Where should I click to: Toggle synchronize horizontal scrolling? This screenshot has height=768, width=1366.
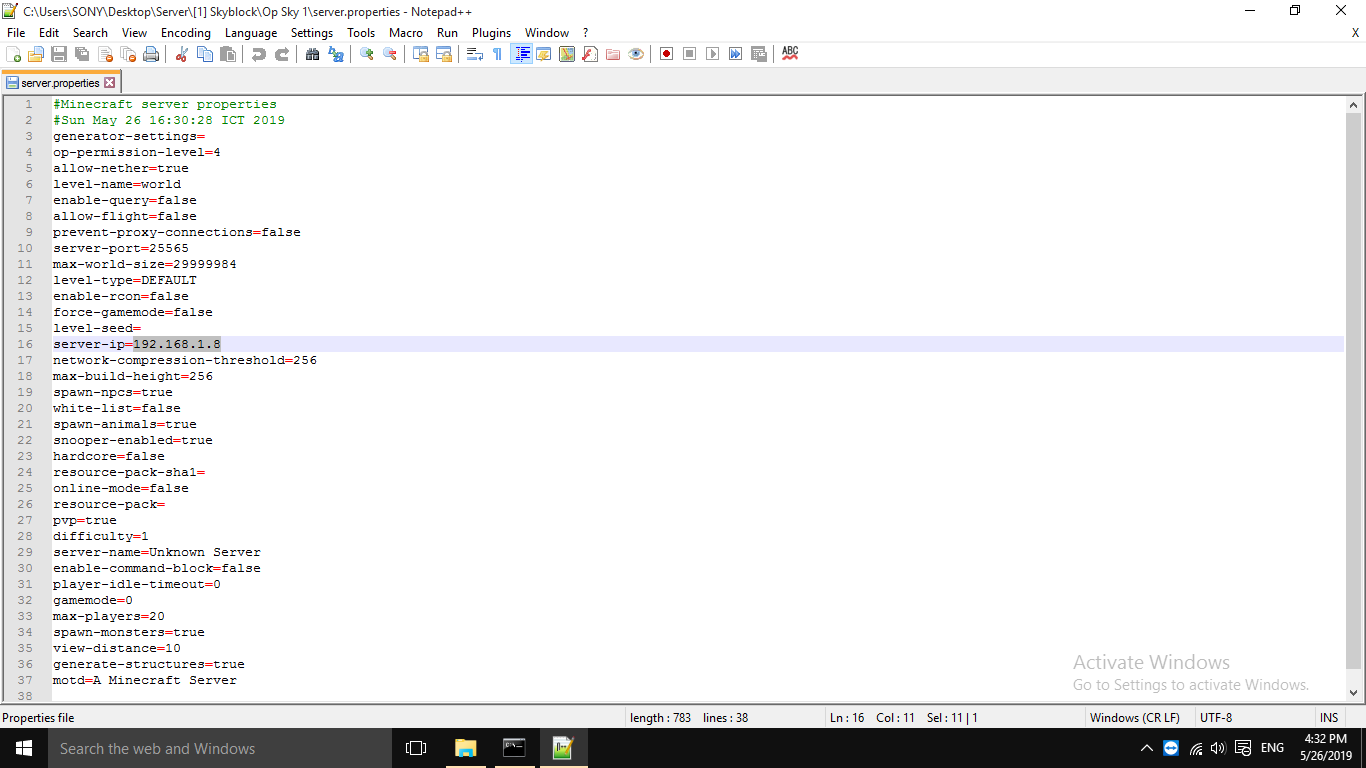click(x=444, y=54)
